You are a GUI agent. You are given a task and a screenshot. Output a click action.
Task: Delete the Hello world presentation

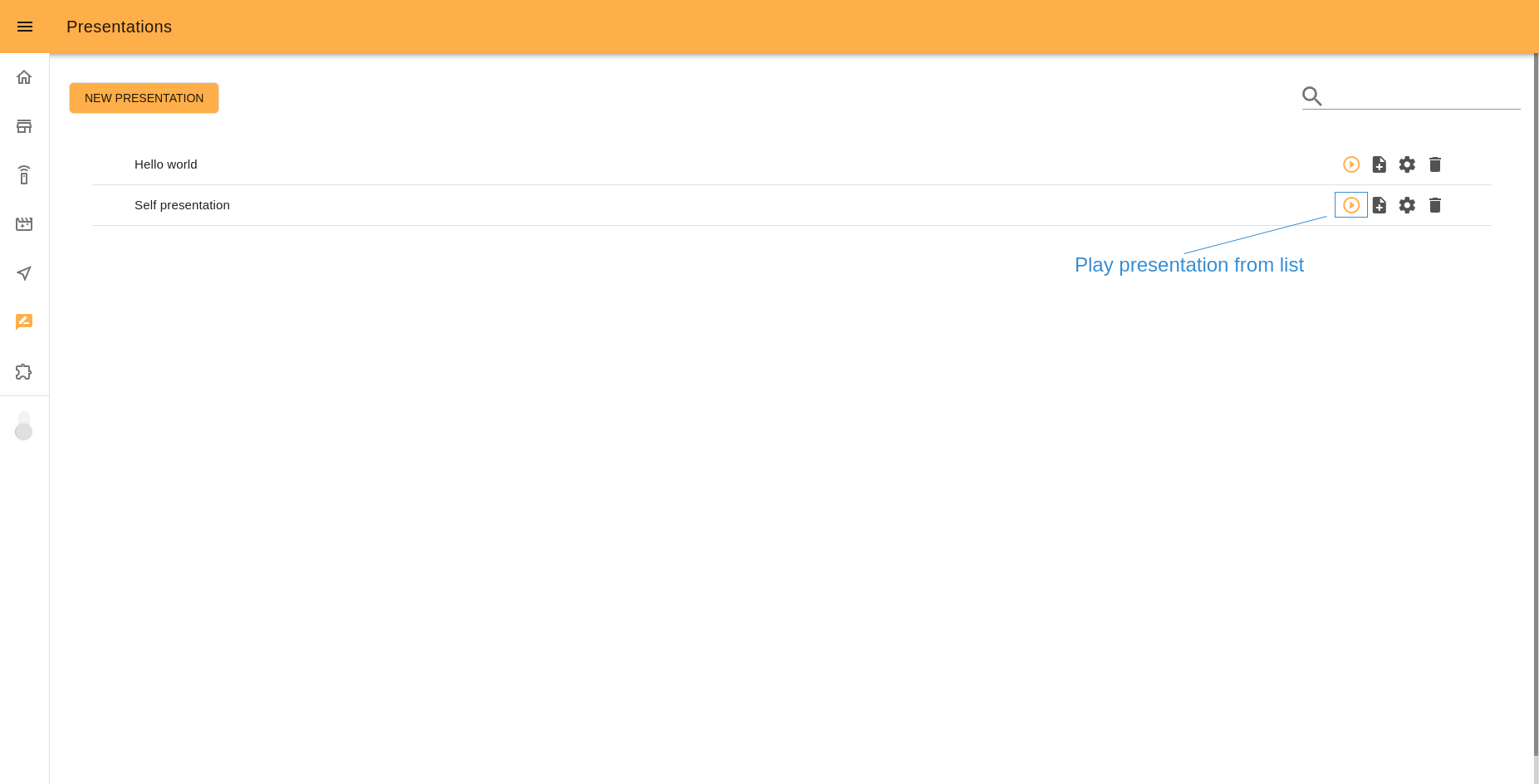click(x=1435, y=164)
